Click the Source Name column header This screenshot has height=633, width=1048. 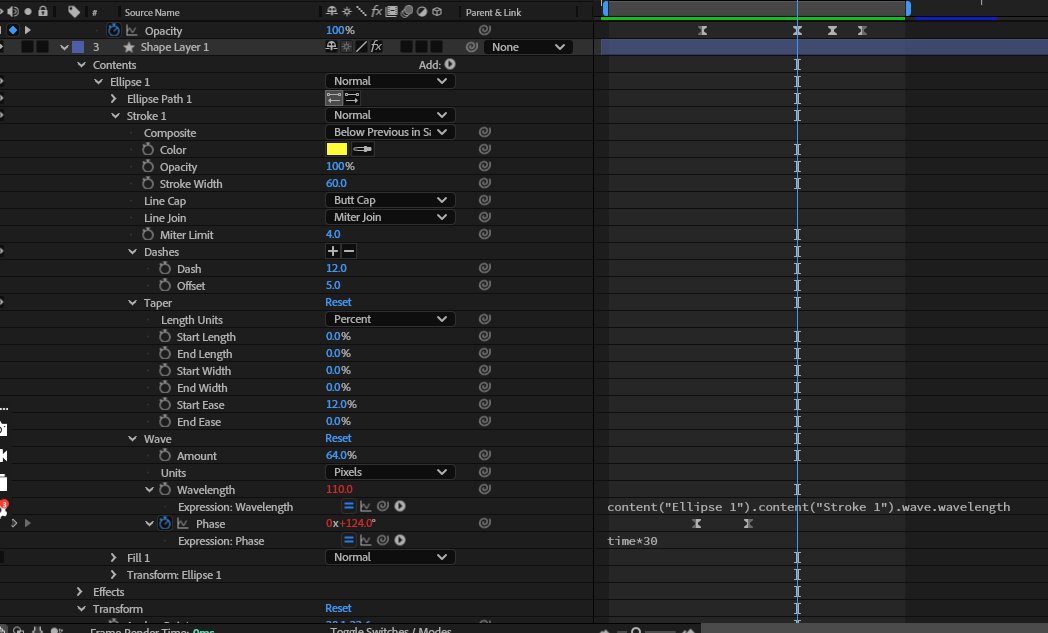tap(152, 12)
